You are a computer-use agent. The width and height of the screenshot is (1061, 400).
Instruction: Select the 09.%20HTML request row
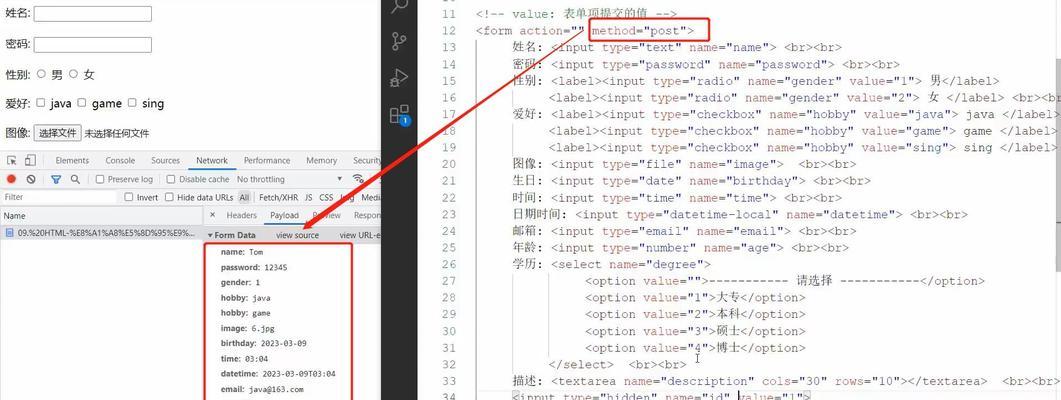point(101,233)
